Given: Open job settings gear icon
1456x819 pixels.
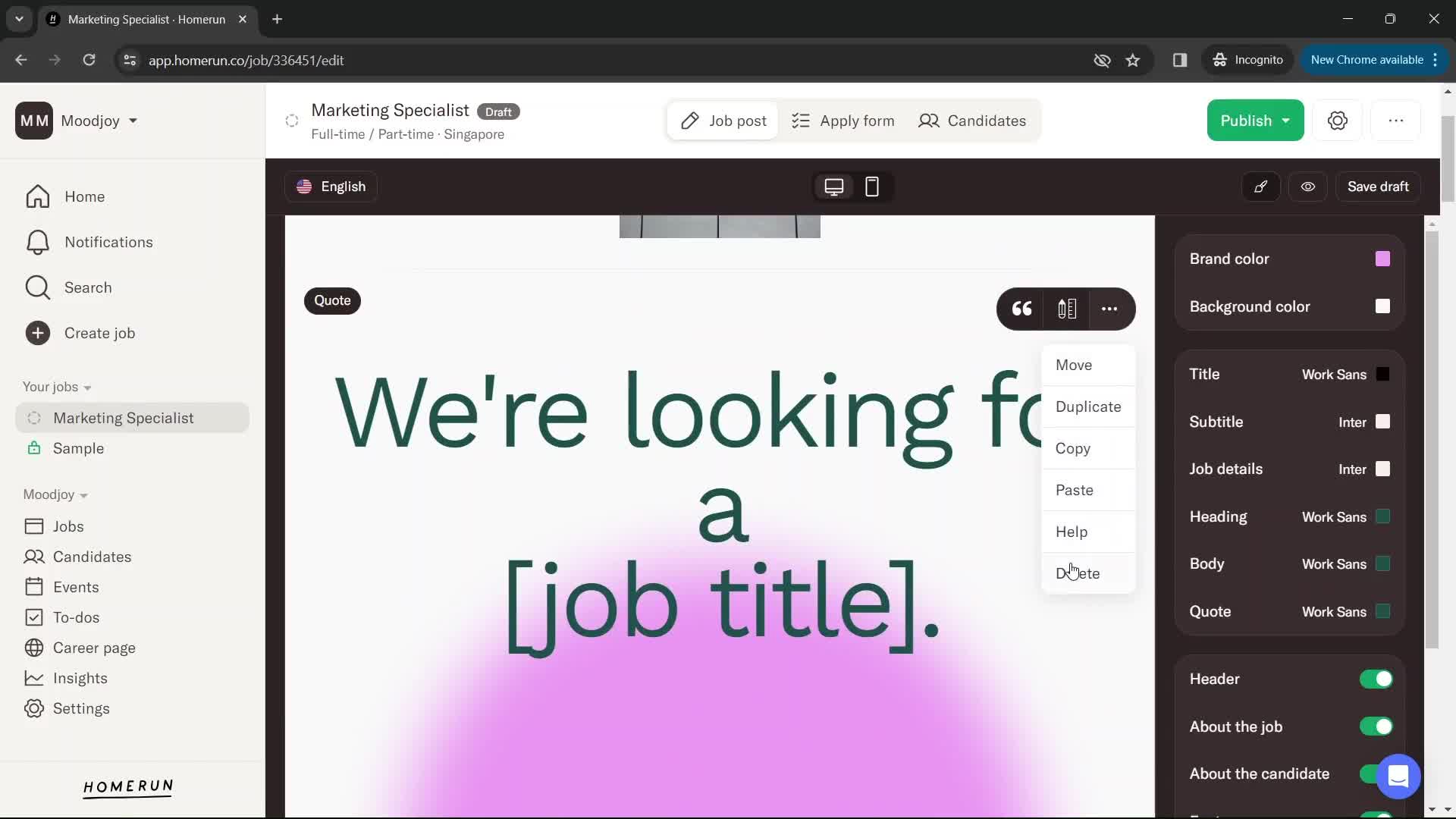Looking at the screenshot, I should pos(1338,120).
